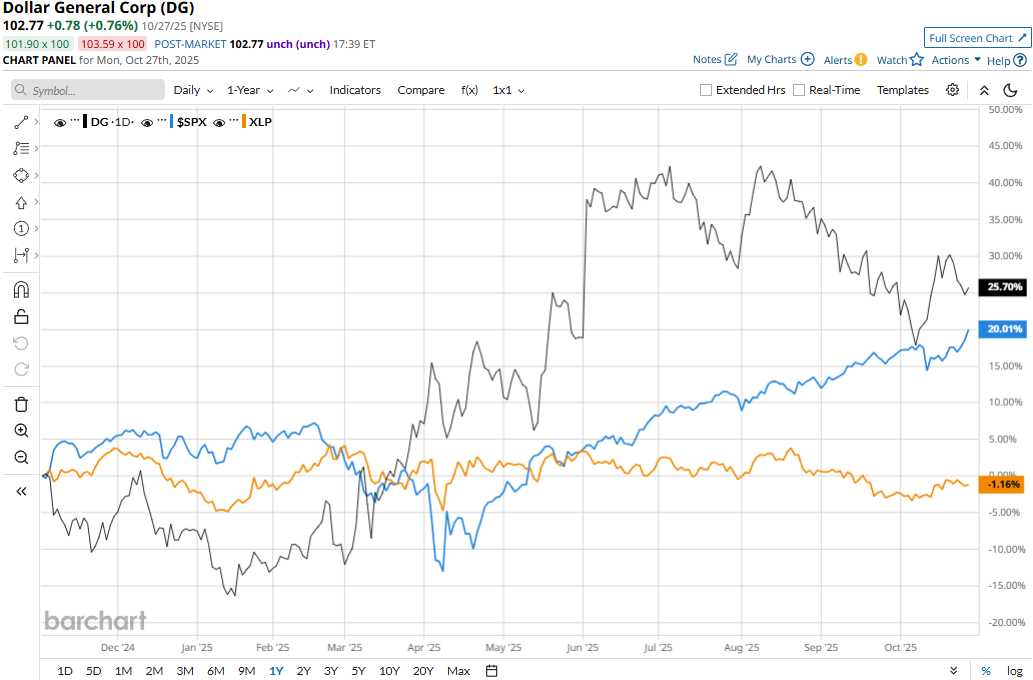Select the 2Y time range

(303, 671)
